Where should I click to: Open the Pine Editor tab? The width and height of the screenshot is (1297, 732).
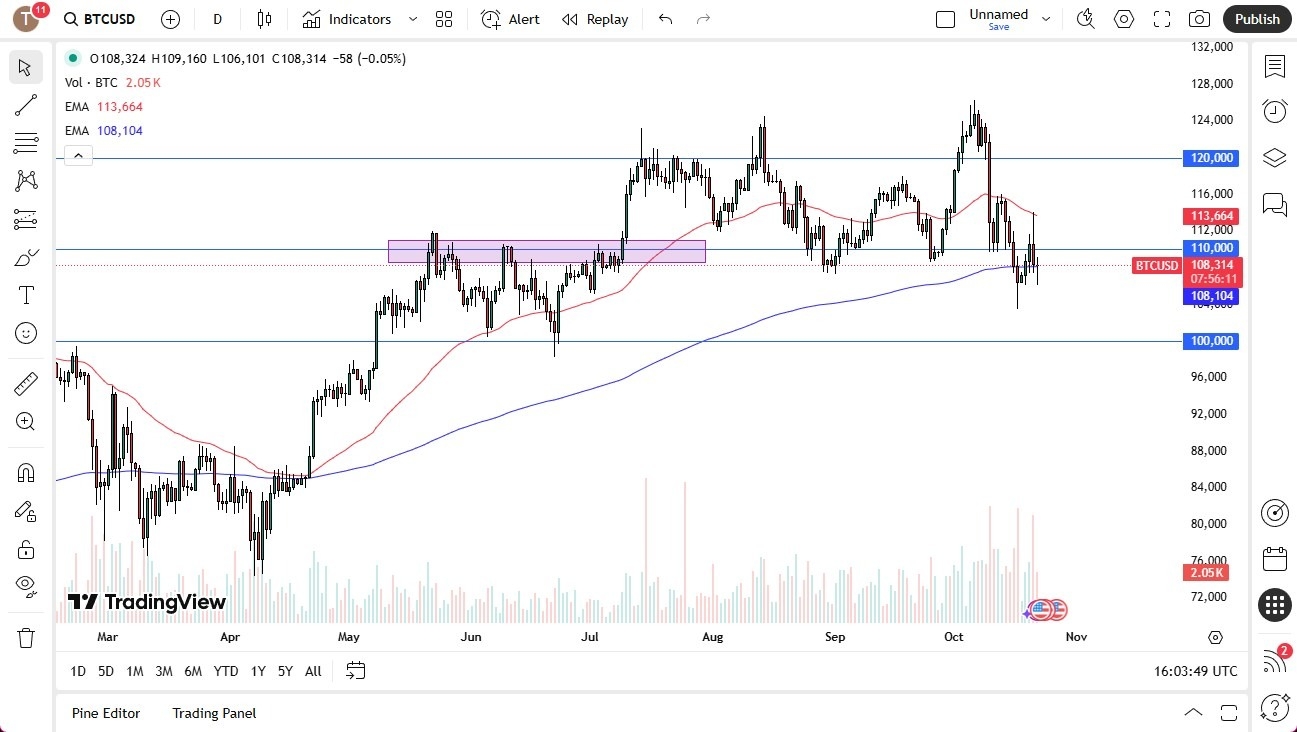(105, 712)
